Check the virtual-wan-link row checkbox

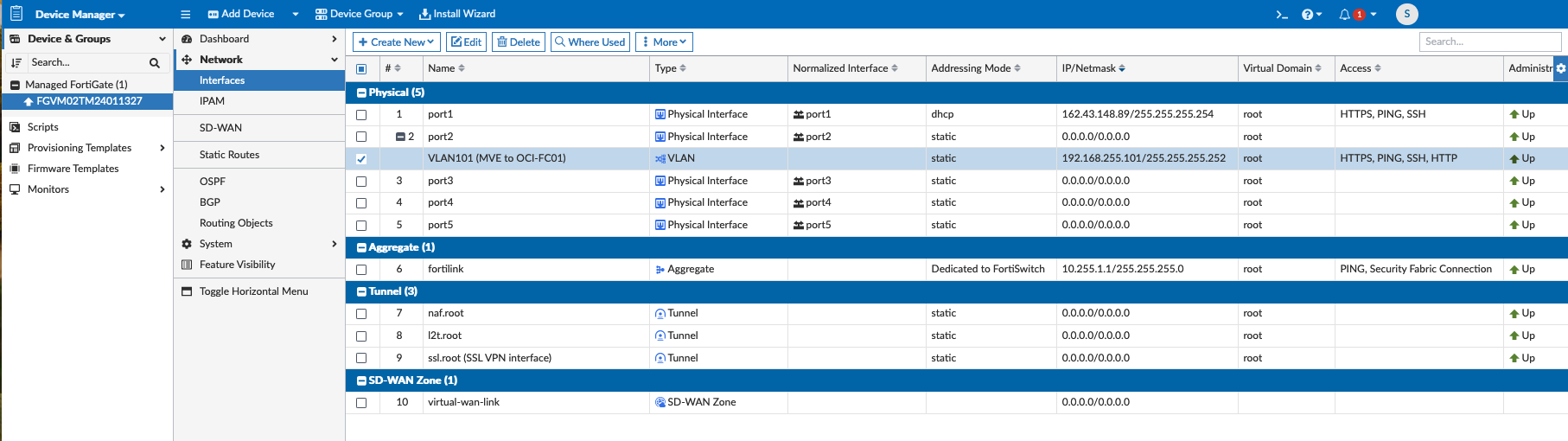(x=361, y=403)
